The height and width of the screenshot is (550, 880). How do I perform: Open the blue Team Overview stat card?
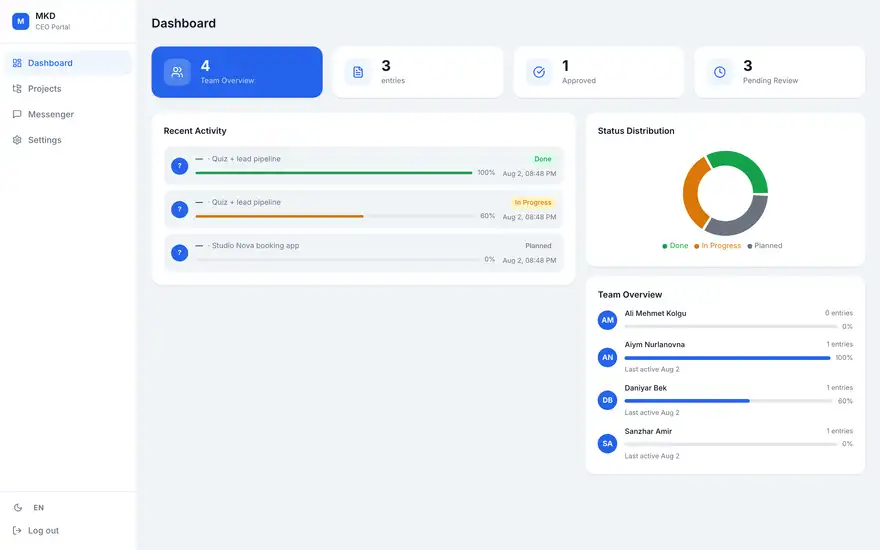(x=237, y=72)
